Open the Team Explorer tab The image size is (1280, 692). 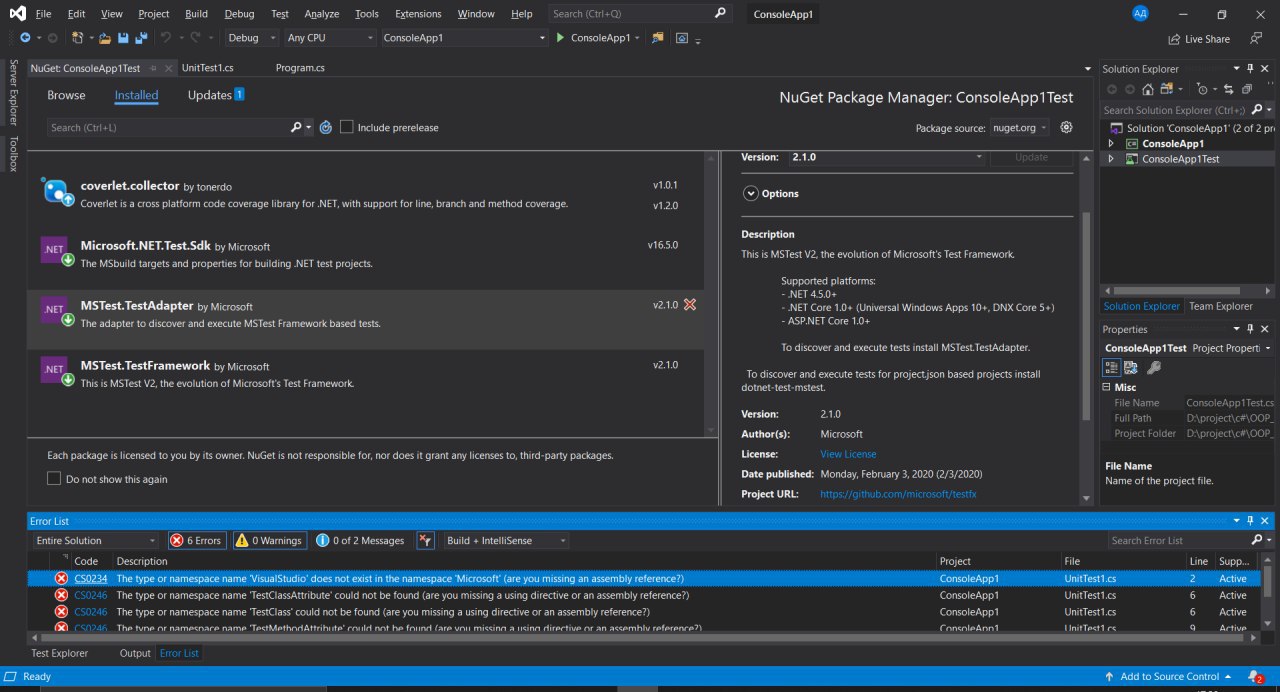(x=1221, y=306)
